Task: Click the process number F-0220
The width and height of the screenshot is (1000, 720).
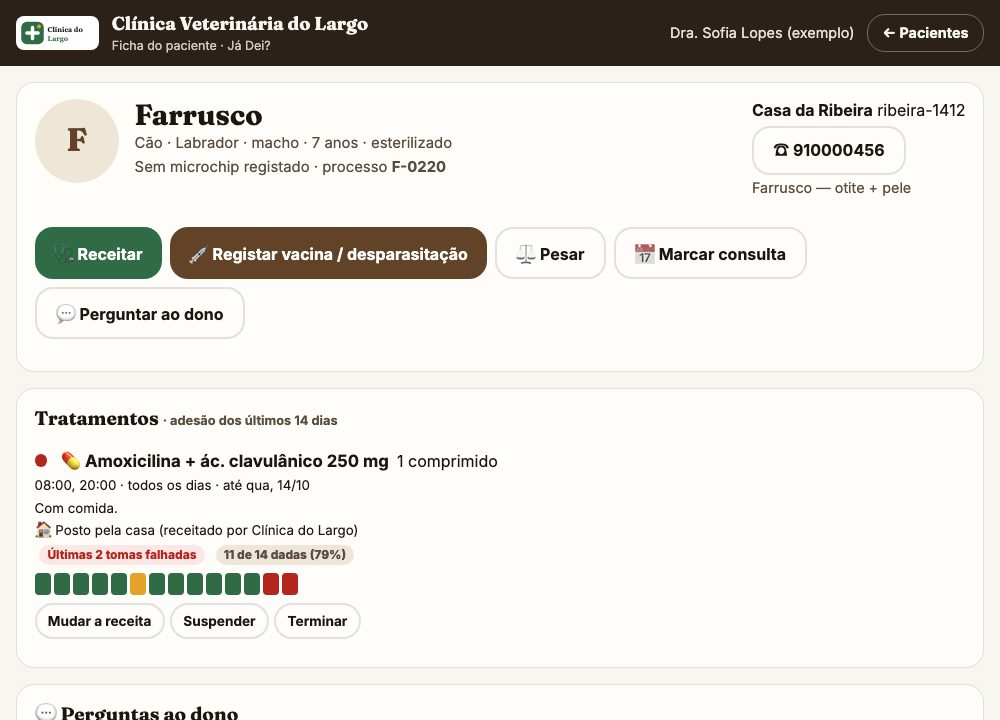Action: pos(418,167)
